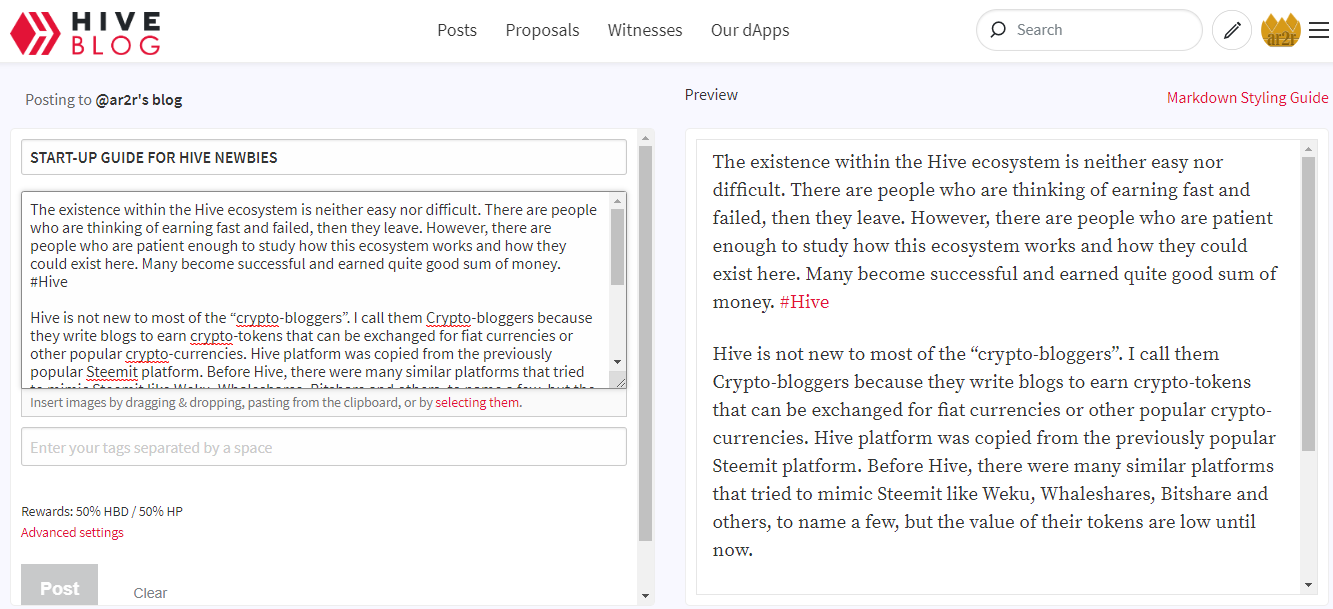Click the Clear button
Image resolution: width=1333 pixels, height=609 pixels.
(150, 593)
